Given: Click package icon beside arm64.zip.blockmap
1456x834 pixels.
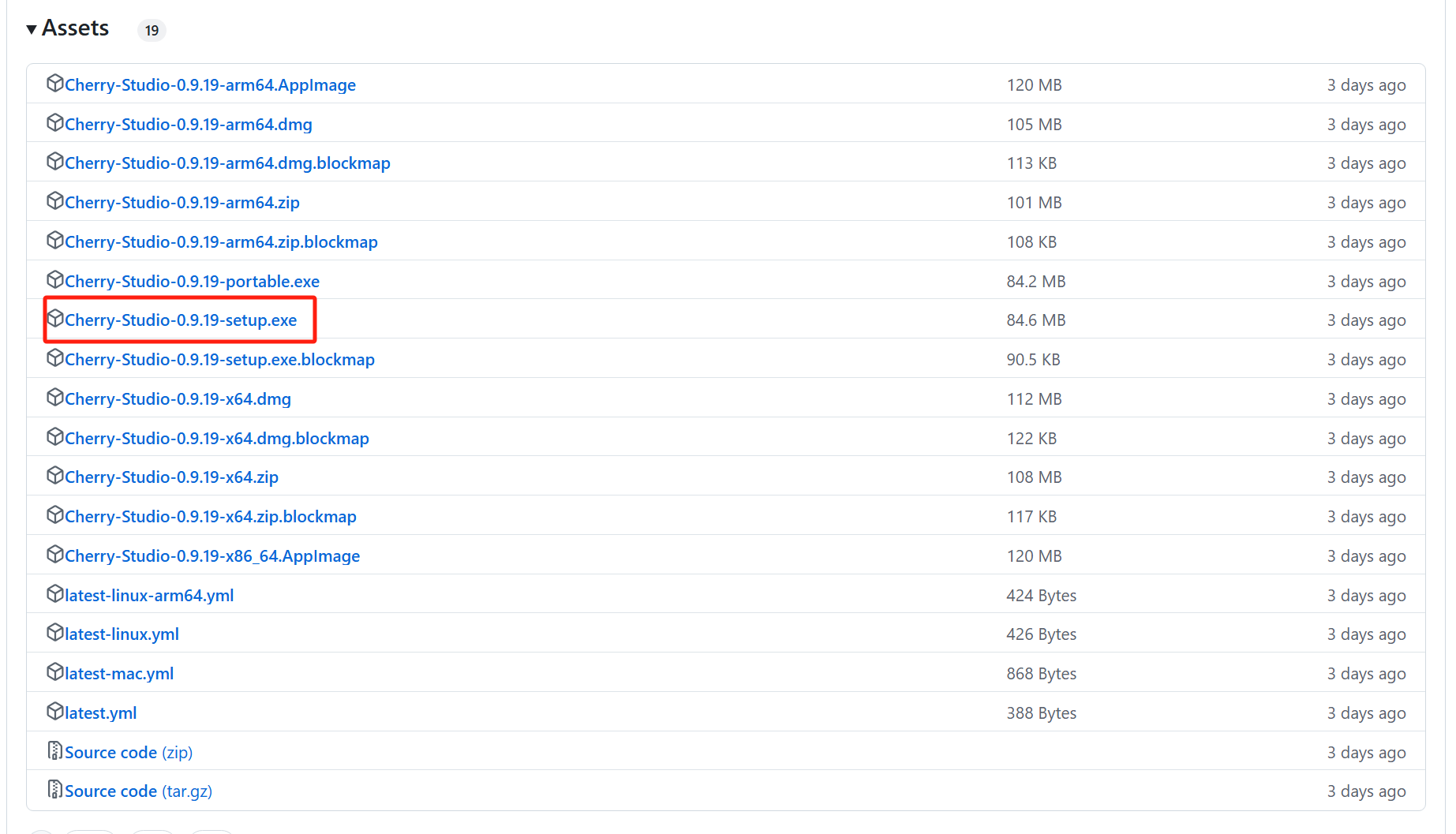Looking at the screenshot, I should tap(54, 240).
